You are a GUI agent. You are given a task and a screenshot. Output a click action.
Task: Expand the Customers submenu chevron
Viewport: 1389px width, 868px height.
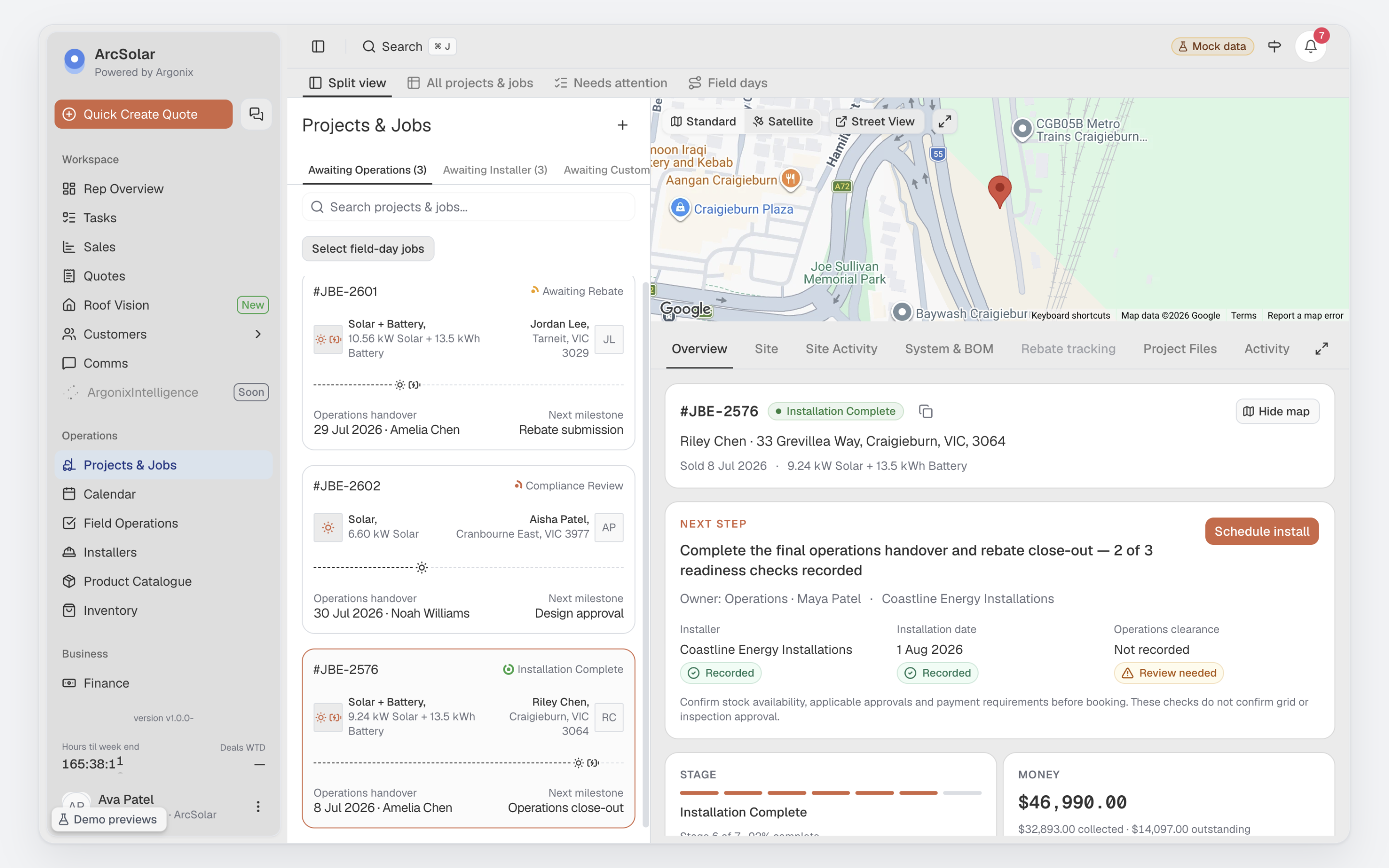258,334
